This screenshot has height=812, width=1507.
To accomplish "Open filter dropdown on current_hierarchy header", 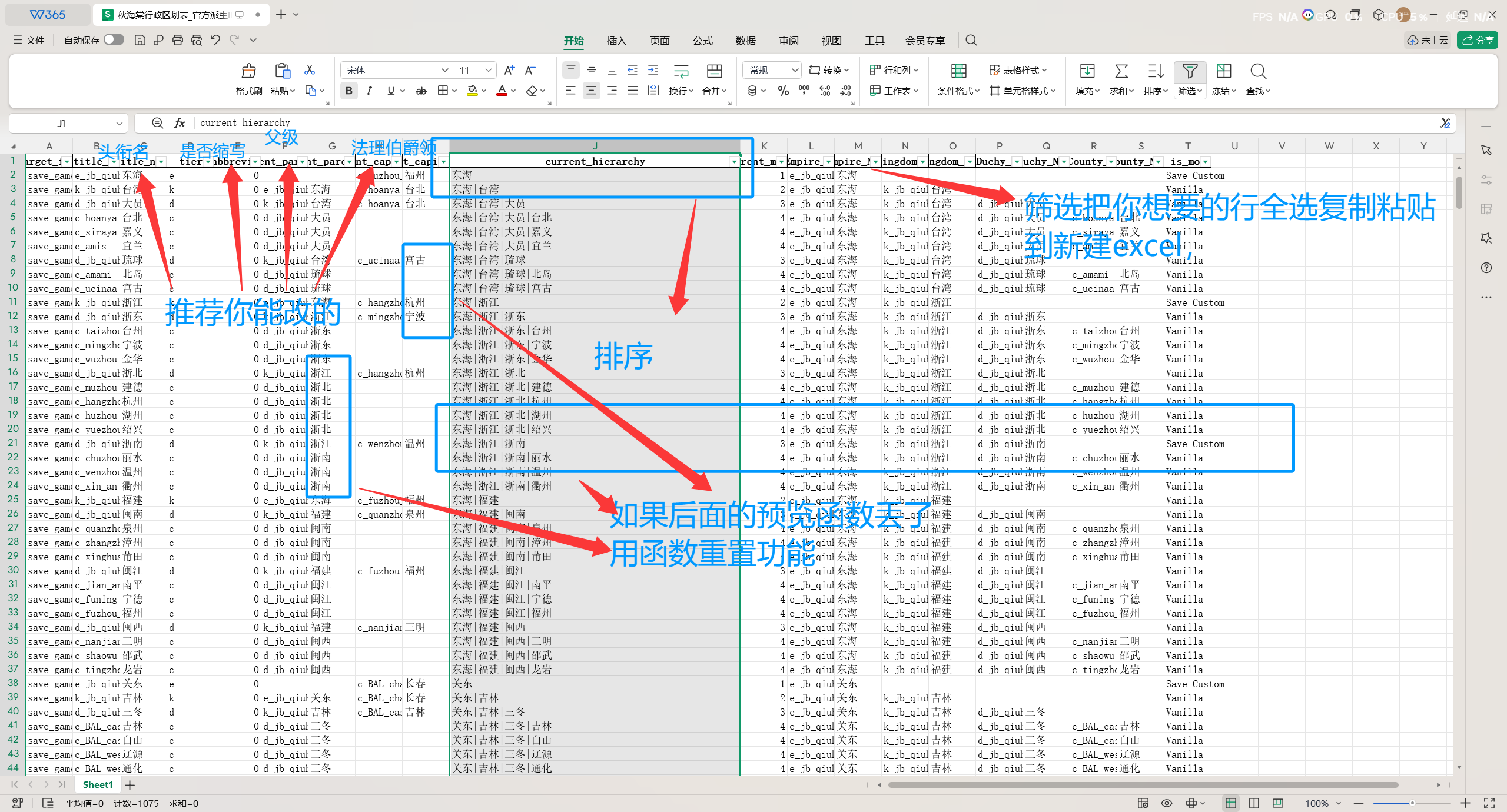I will (734, 161).
